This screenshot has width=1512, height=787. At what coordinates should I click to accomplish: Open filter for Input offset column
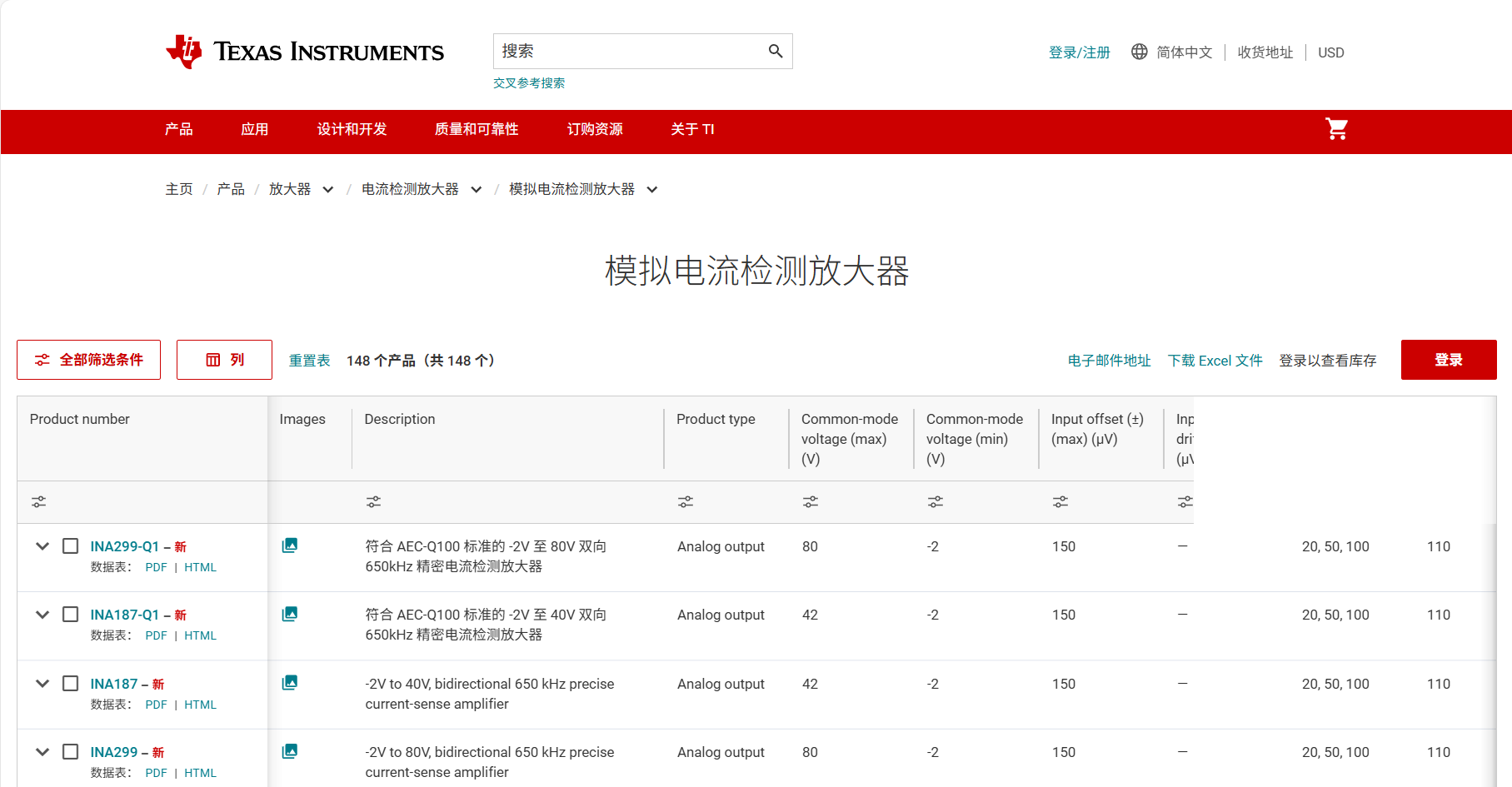1060,502
